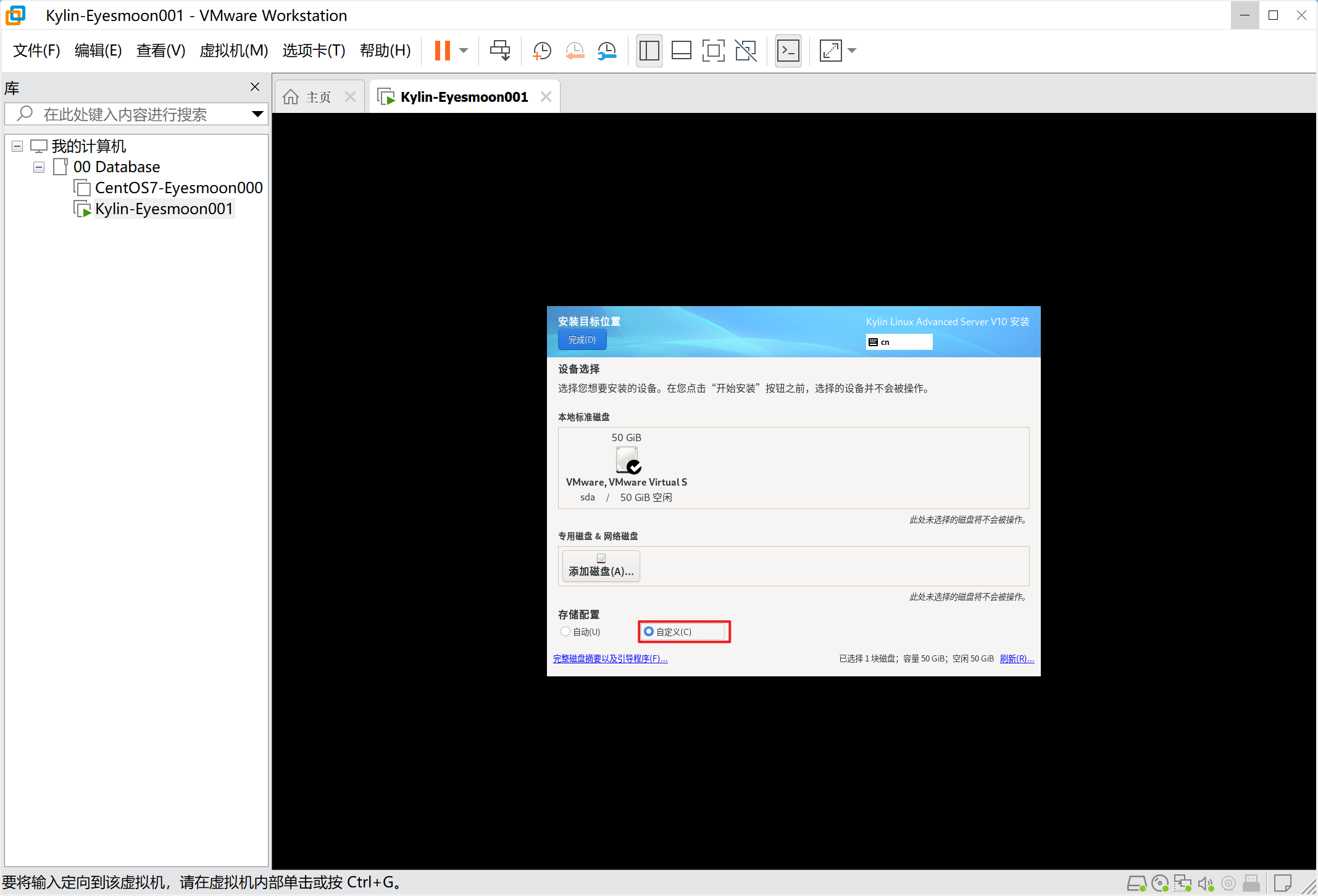Click the 完成(D) button in the installer
The height and width of the screenshot is (896, 1318).
pos(582,339)
